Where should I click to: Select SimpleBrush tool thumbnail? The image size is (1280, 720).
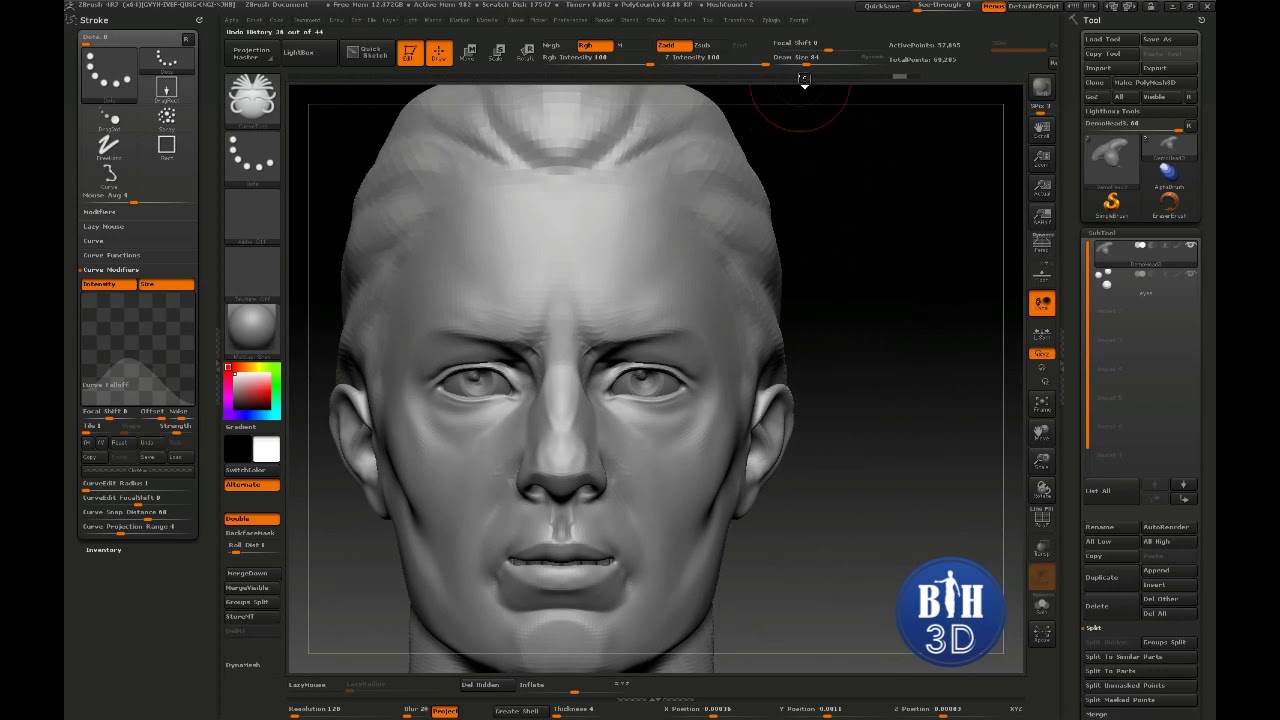click(x=1111, y=205)
